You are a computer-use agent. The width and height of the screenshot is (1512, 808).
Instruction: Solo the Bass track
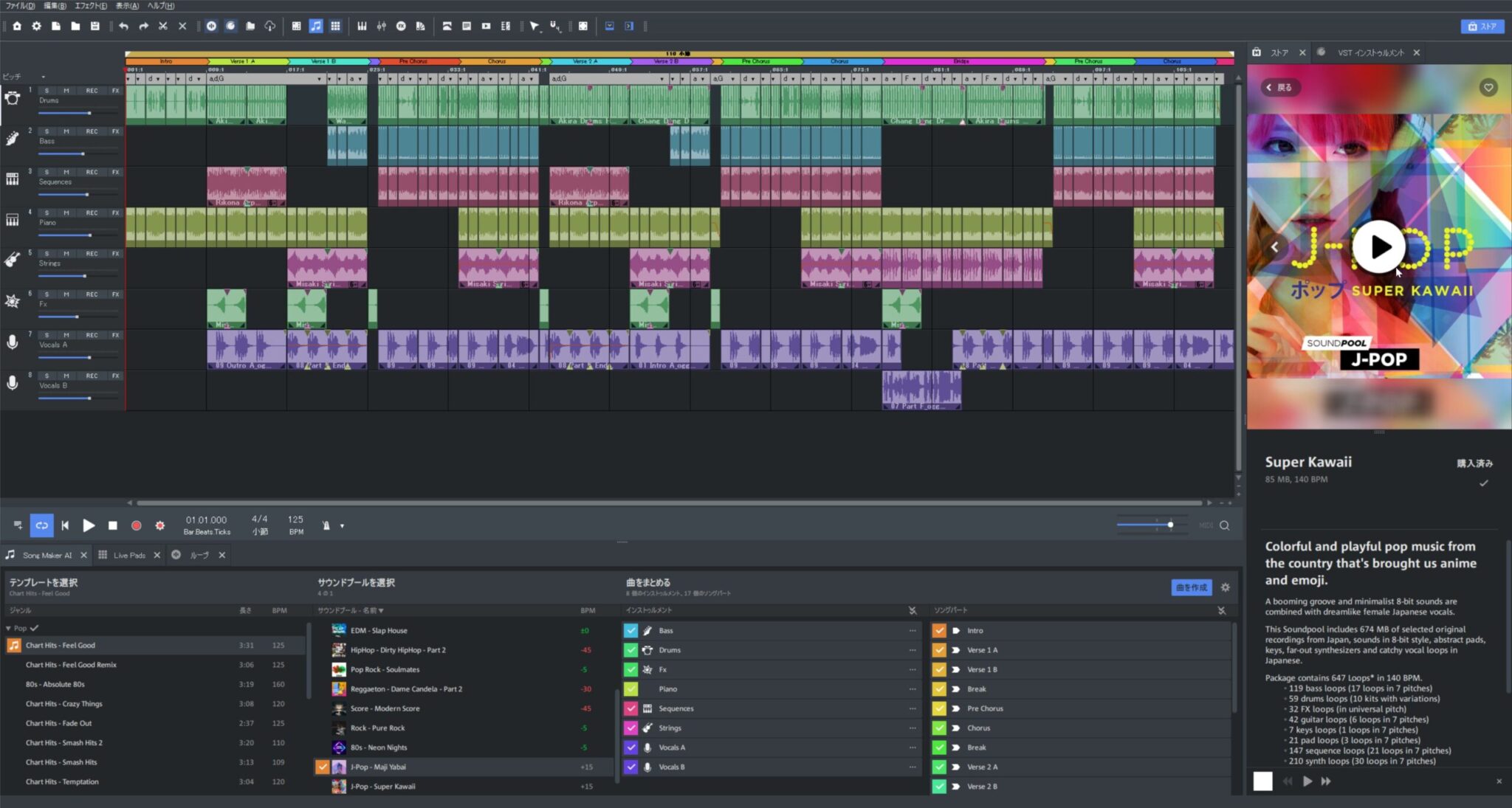[47, 131]
